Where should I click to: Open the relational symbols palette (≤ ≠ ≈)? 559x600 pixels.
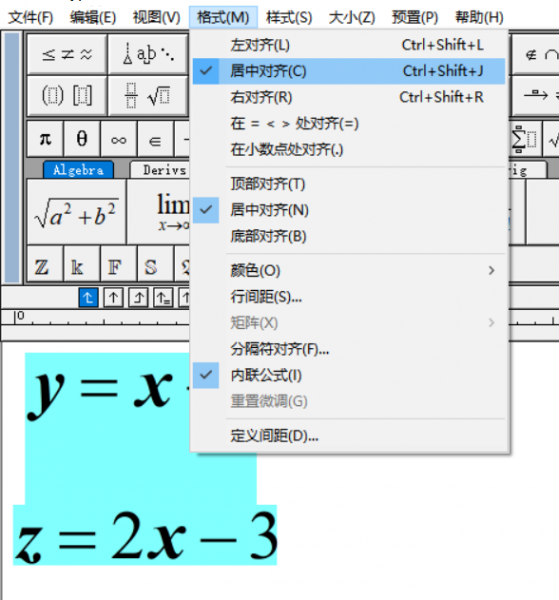pos(67,54)
